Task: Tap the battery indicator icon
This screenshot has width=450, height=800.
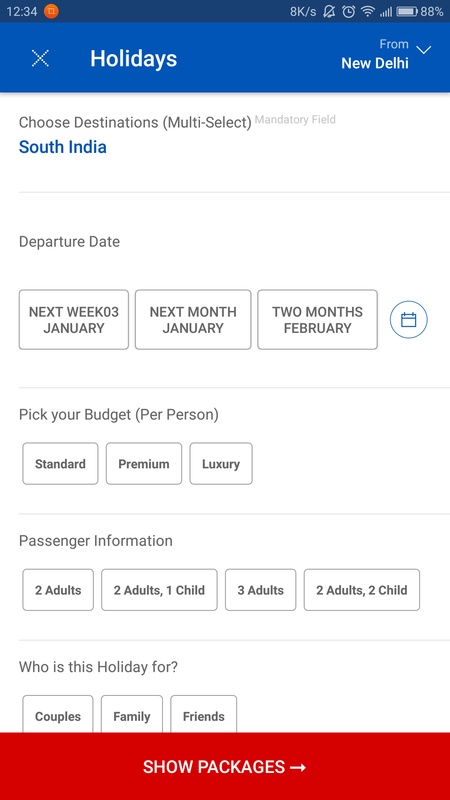Action: tap(407, 11)
